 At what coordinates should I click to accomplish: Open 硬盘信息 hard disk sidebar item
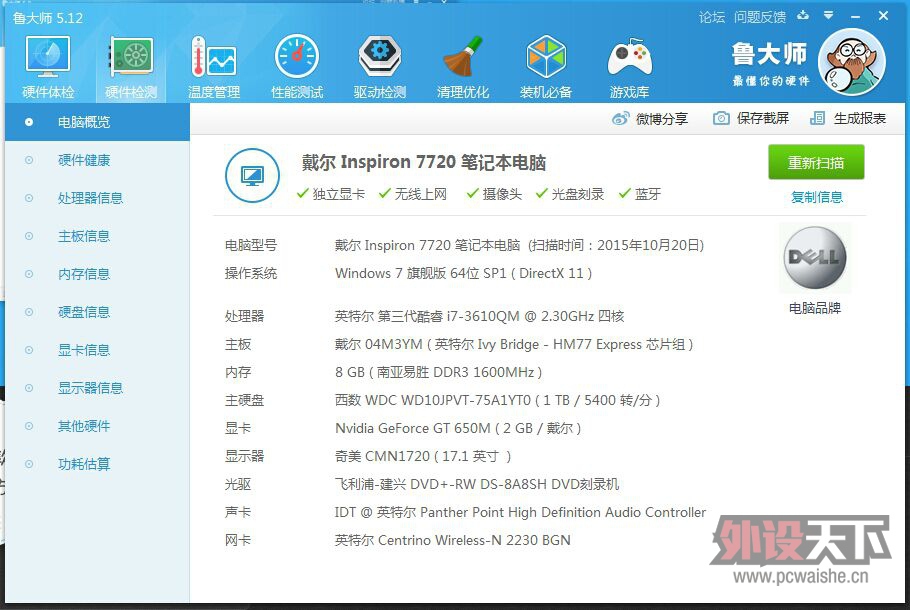[x=84, y=312]
